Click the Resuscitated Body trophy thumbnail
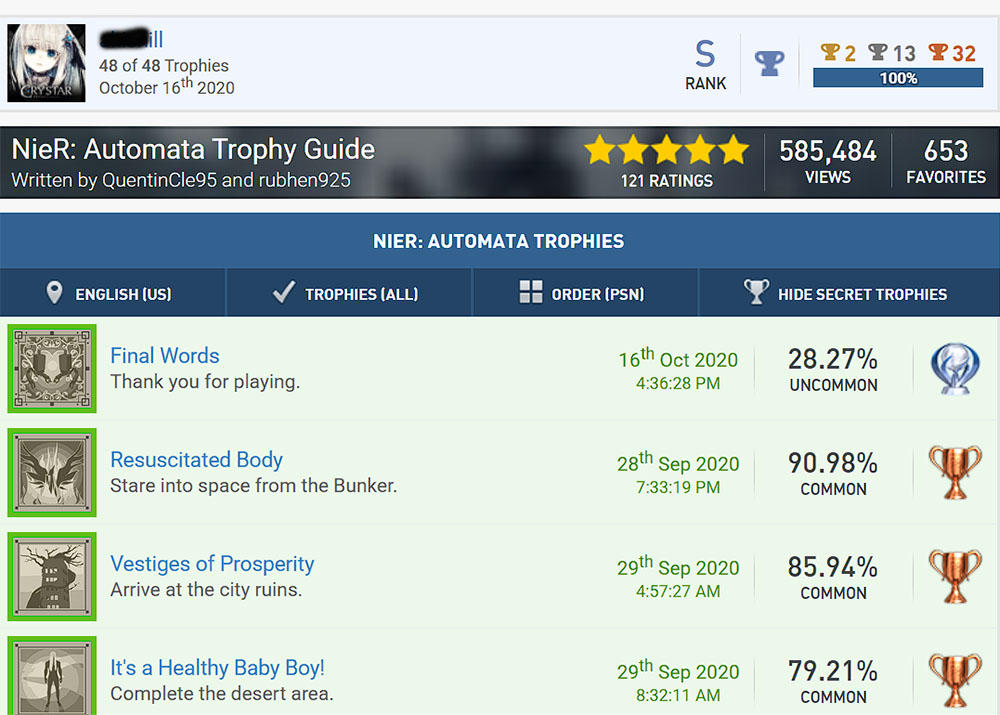 tap(52, 472)
